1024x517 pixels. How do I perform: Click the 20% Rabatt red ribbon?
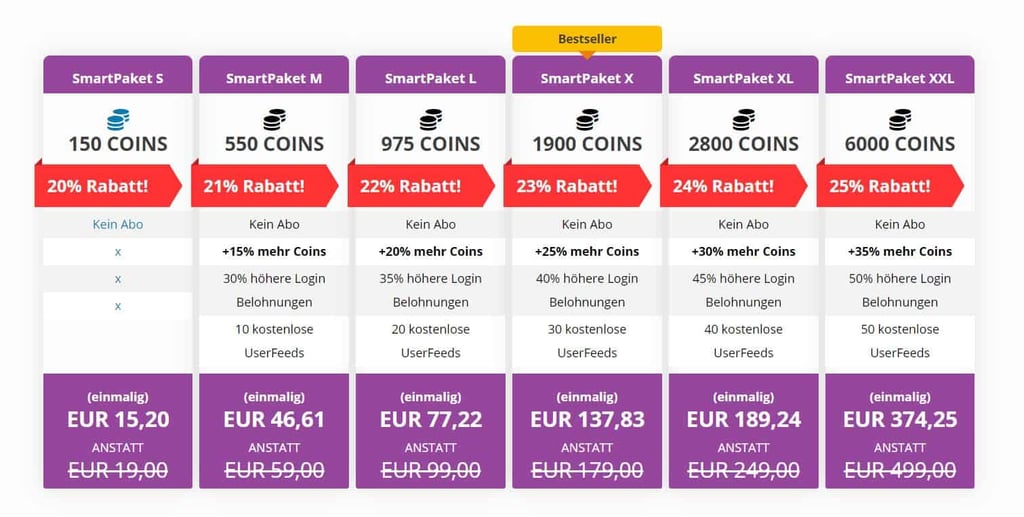tap(108, 185)
